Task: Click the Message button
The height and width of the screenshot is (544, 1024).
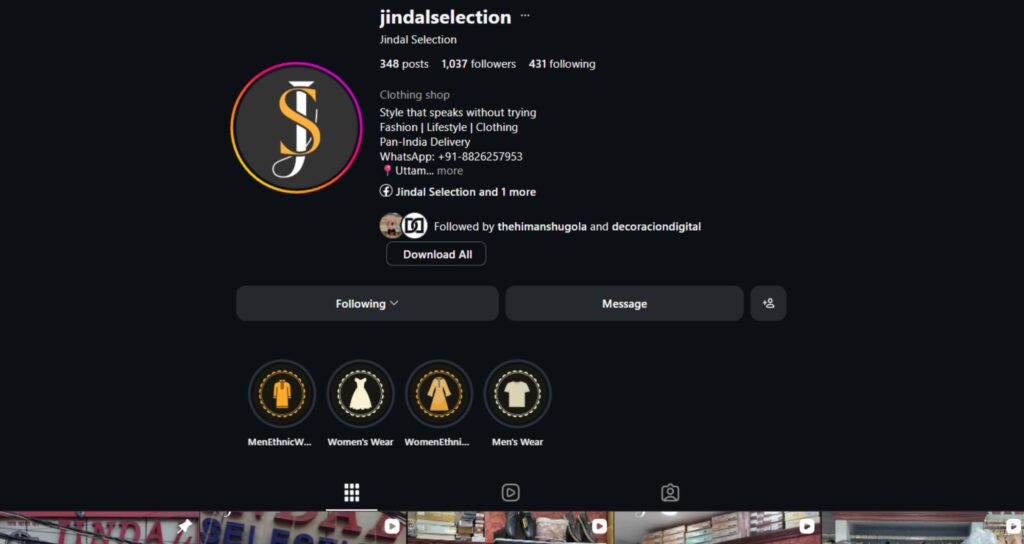Action: tap(624, 303)
